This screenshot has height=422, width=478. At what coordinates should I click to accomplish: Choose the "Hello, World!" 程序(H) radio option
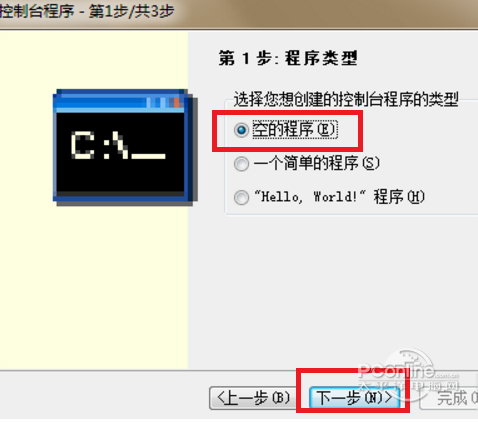241,197
